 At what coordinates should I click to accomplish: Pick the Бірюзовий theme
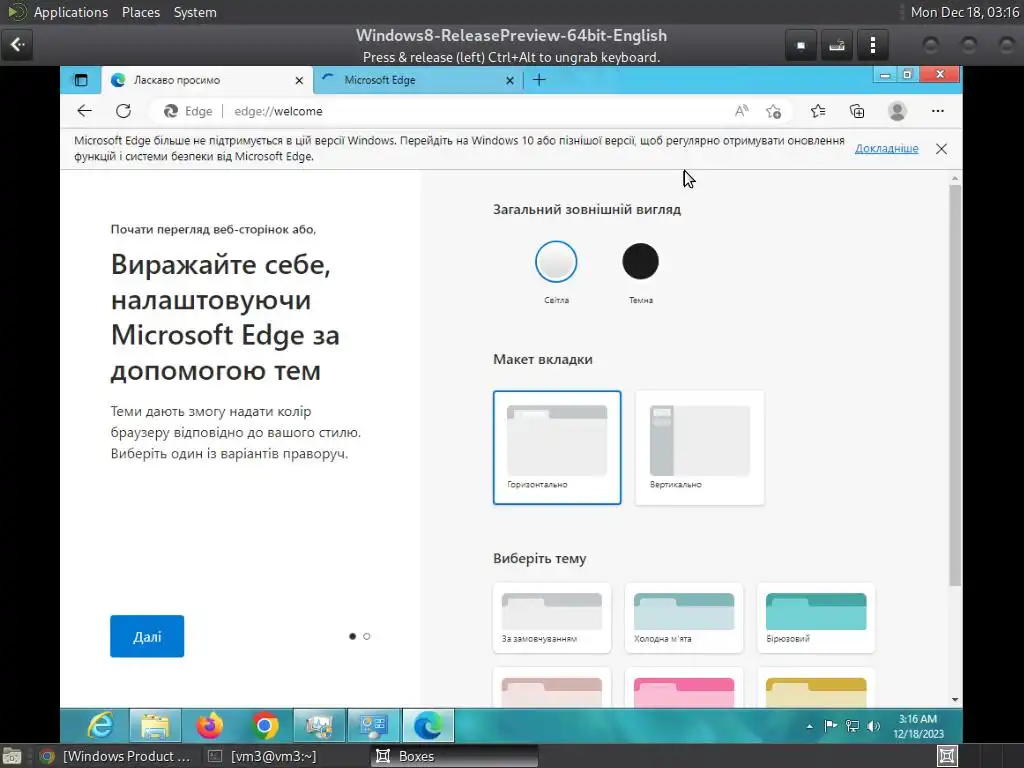click(816, 618)
